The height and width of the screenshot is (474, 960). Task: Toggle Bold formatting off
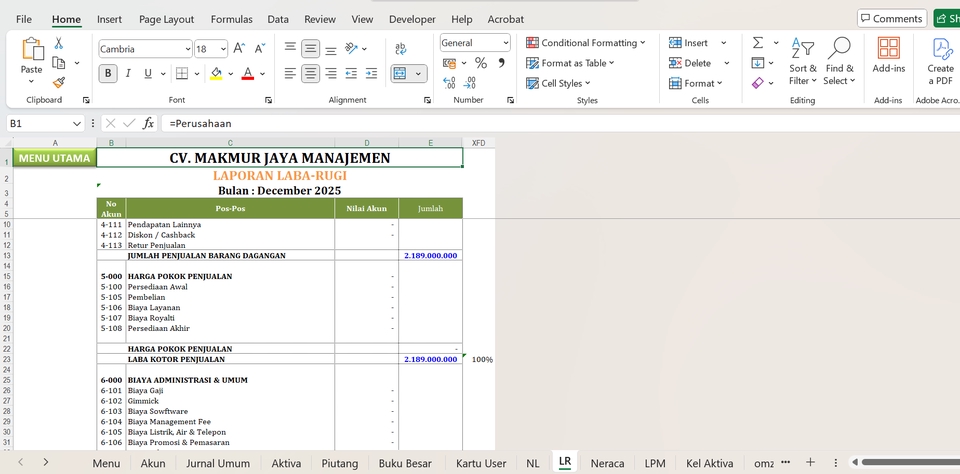tap(108, 73)
